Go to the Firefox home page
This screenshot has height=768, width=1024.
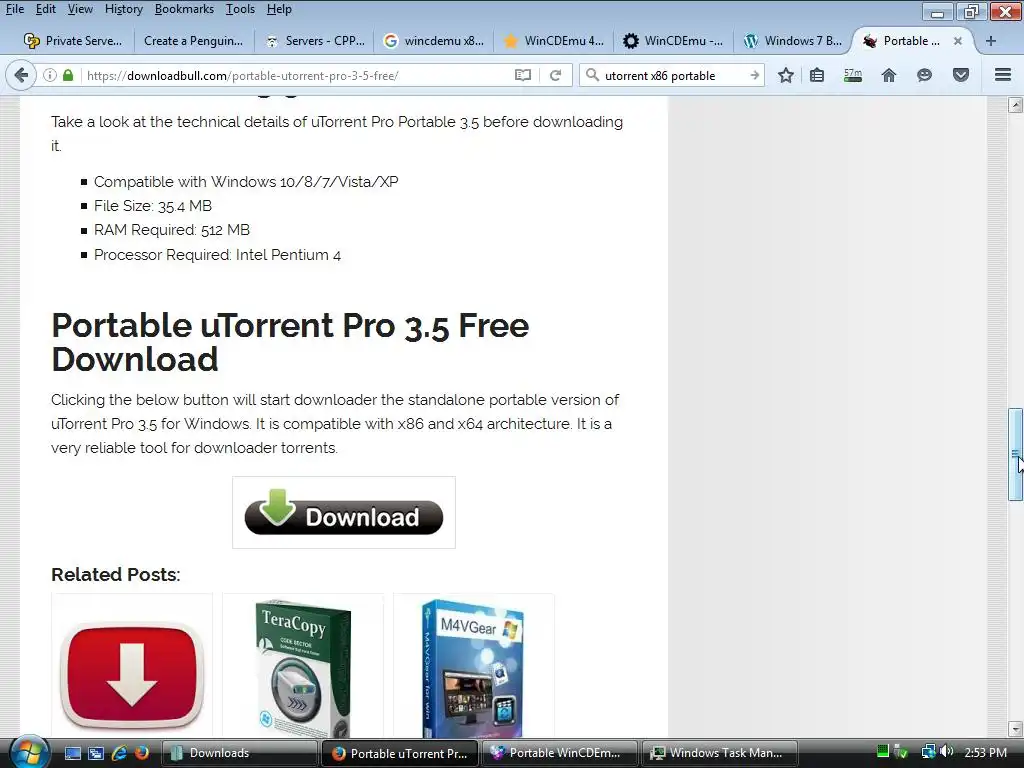(x=888, y=75)
